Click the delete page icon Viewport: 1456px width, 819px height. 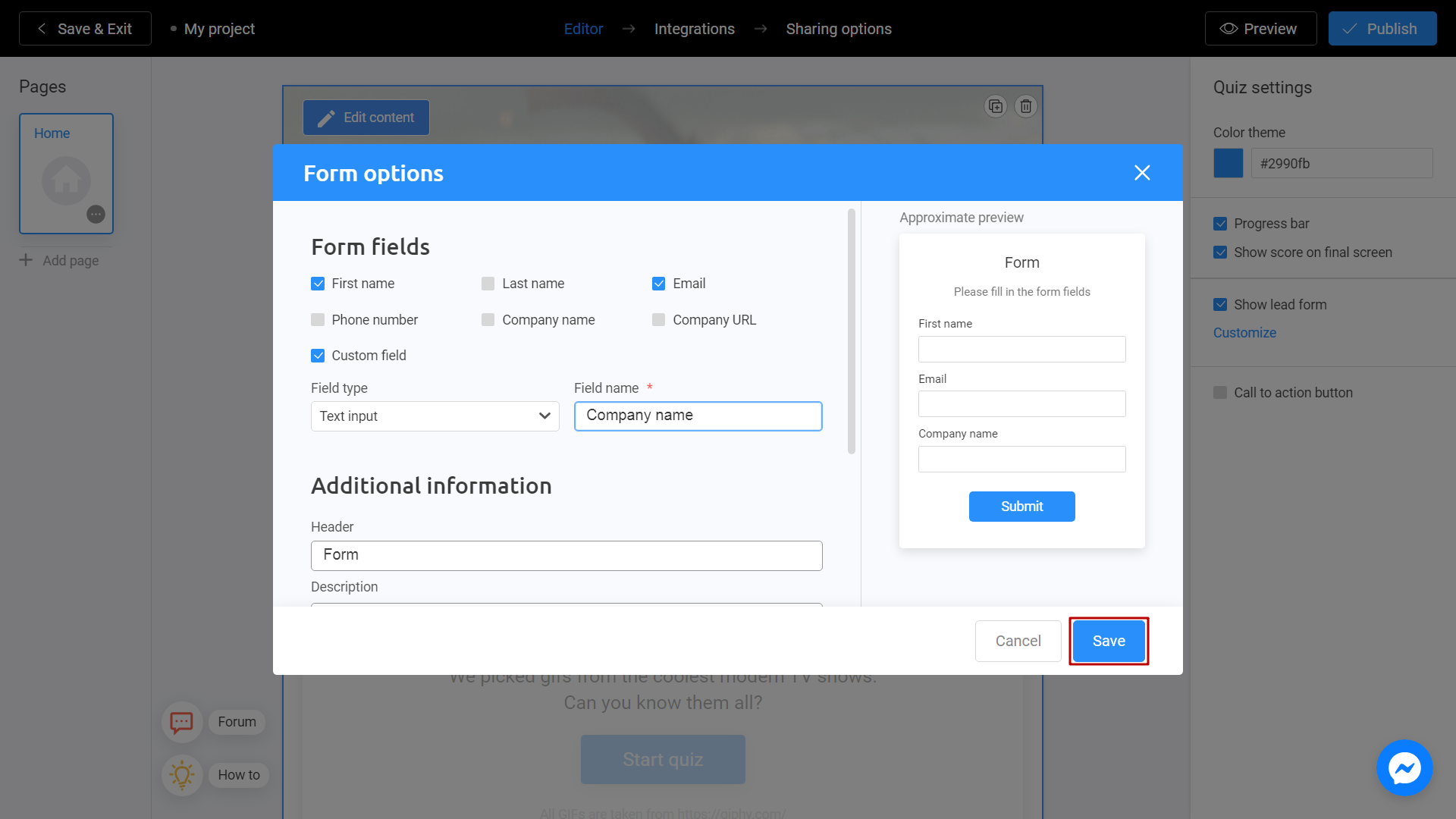click(x=1025, y=106)
